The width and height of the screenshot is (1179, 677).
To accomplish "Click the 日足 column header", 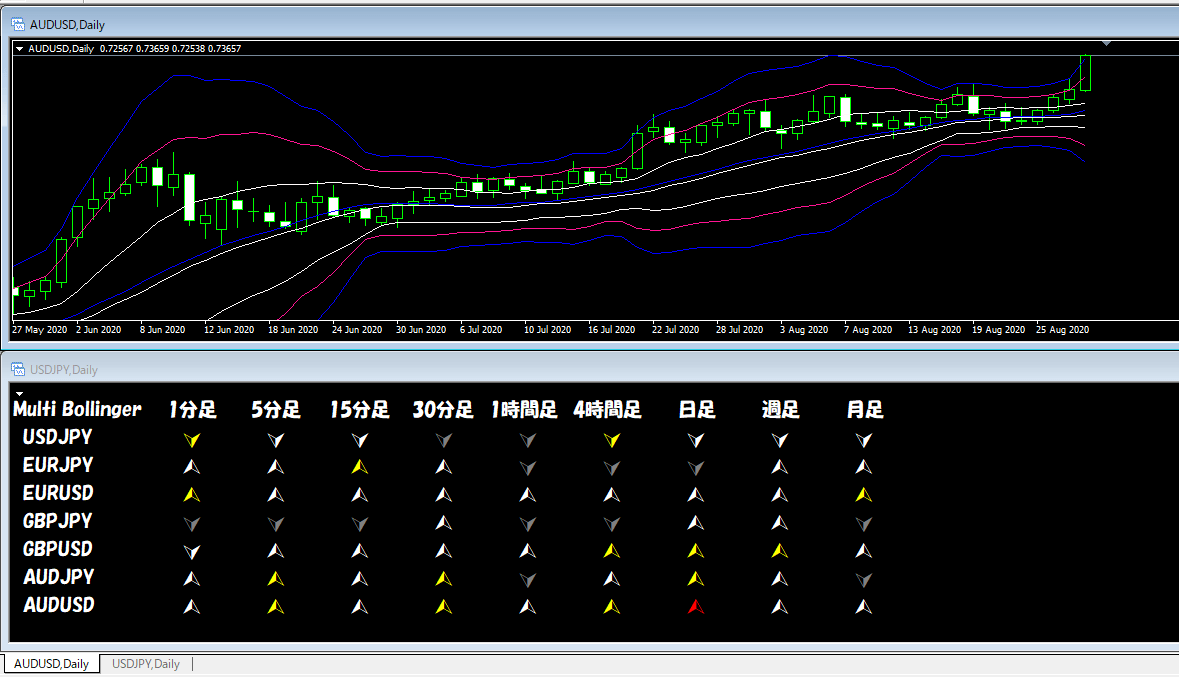I will click(696, 409).
